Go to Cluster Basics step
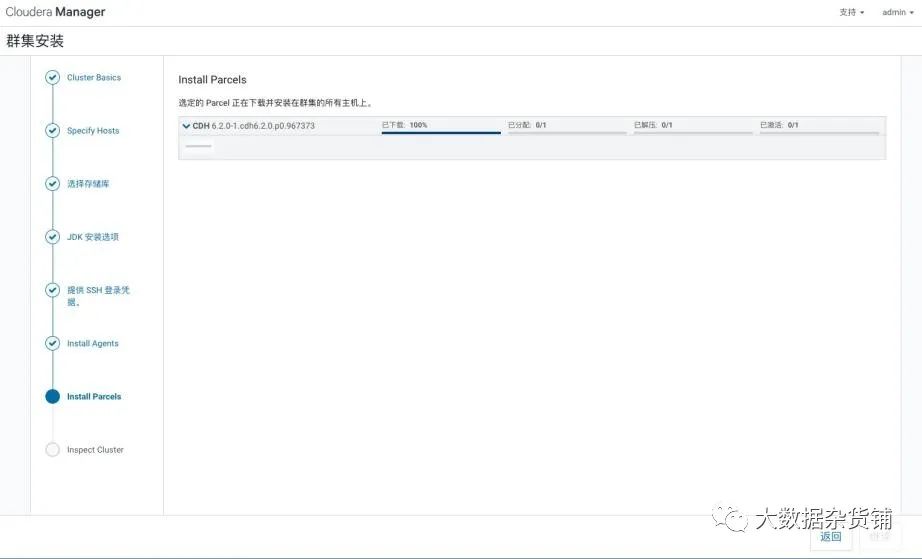This screenshot has height=559, width=922. click(x=93, y=78)
